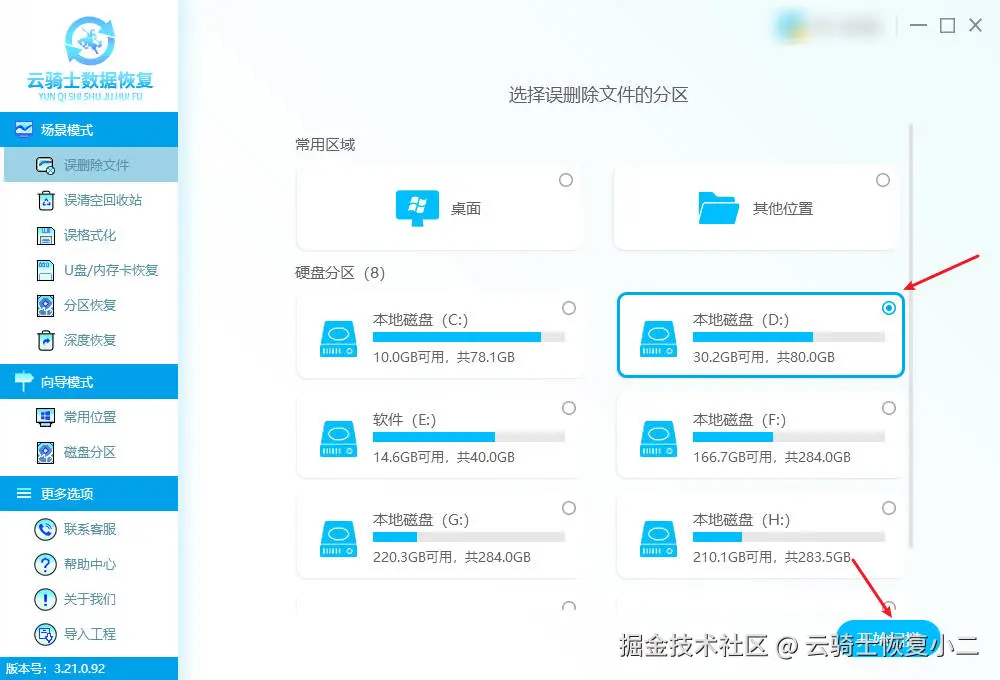Viewport: 1000px width, 680px height.
Task: Click the drive icon for 本地磁盘 (C:)
Action: (338, 339)
